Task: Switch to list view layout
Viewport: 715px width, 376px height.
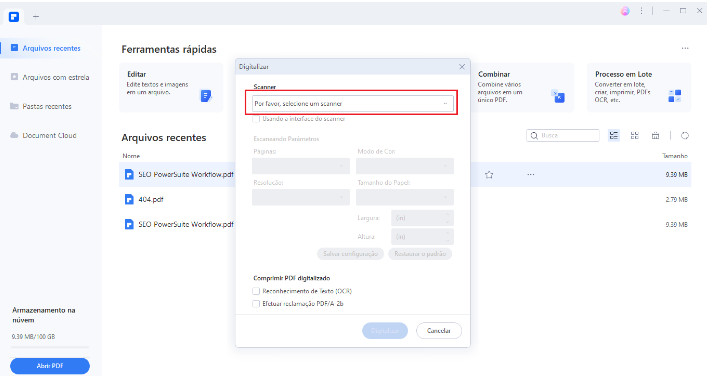Action: [614, 135]
